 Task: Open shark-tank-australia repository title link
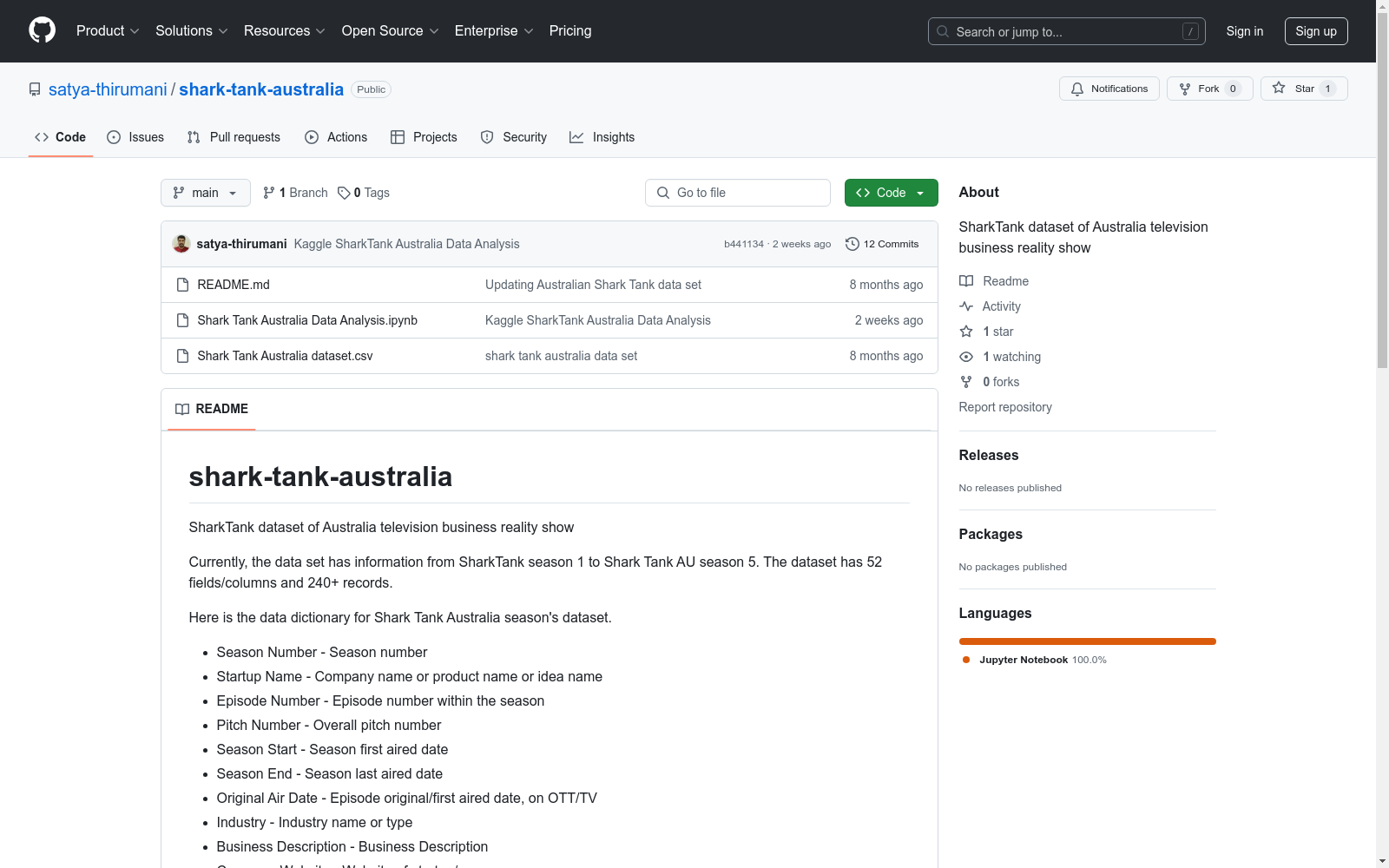point(261,89)
